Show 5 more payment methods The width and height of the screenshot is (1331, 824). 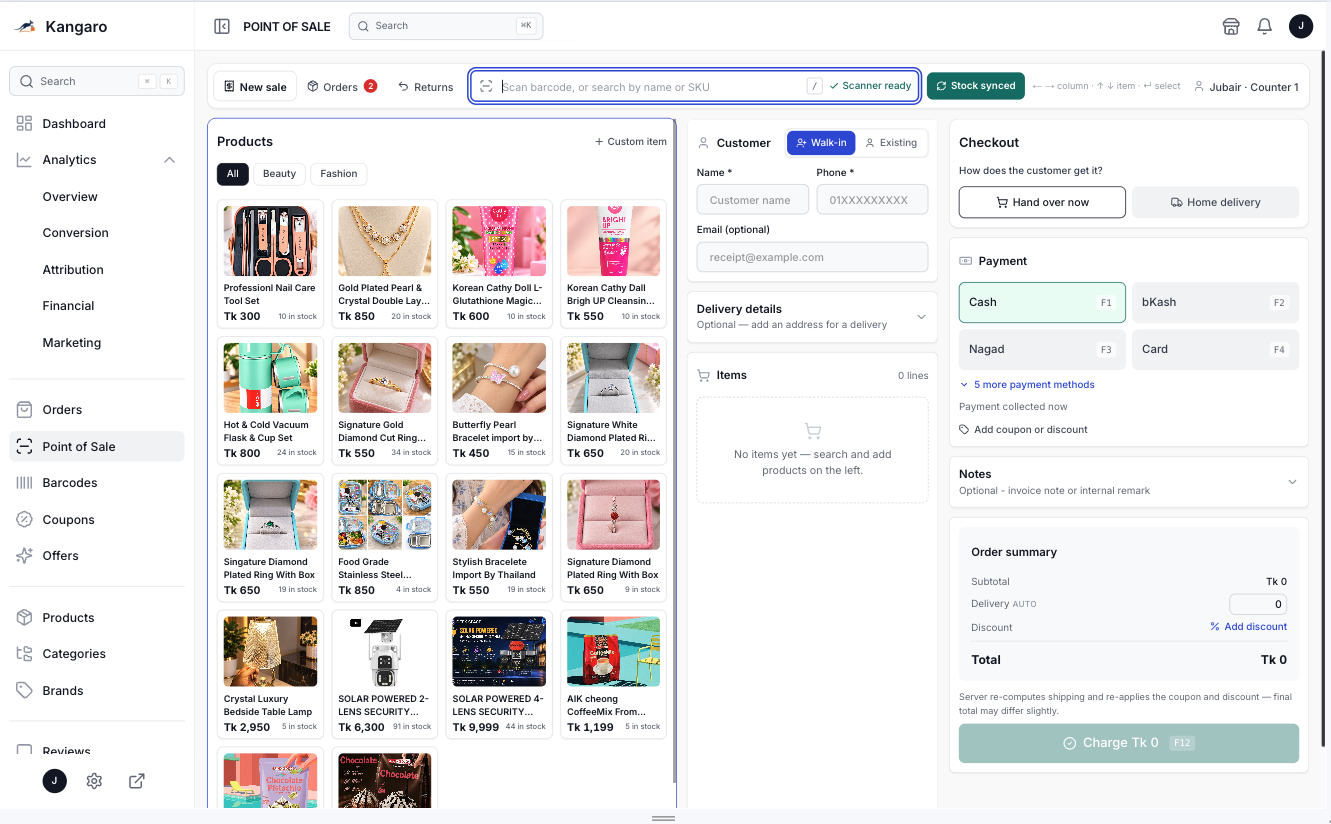[1027, 385]
